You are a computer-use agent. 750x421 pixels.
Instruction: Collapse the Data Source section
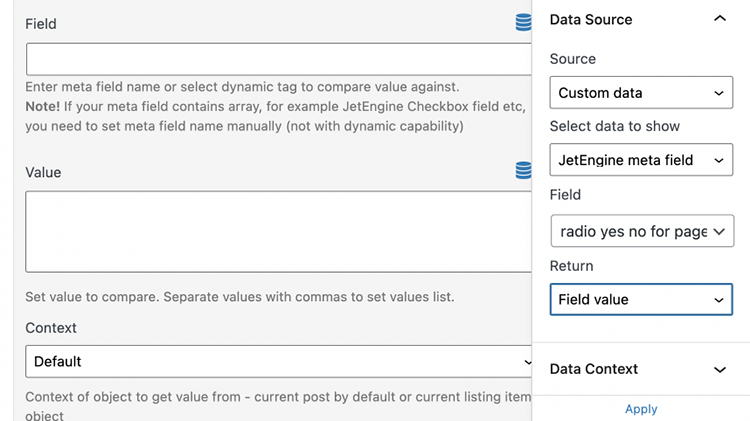coord(720,19)
